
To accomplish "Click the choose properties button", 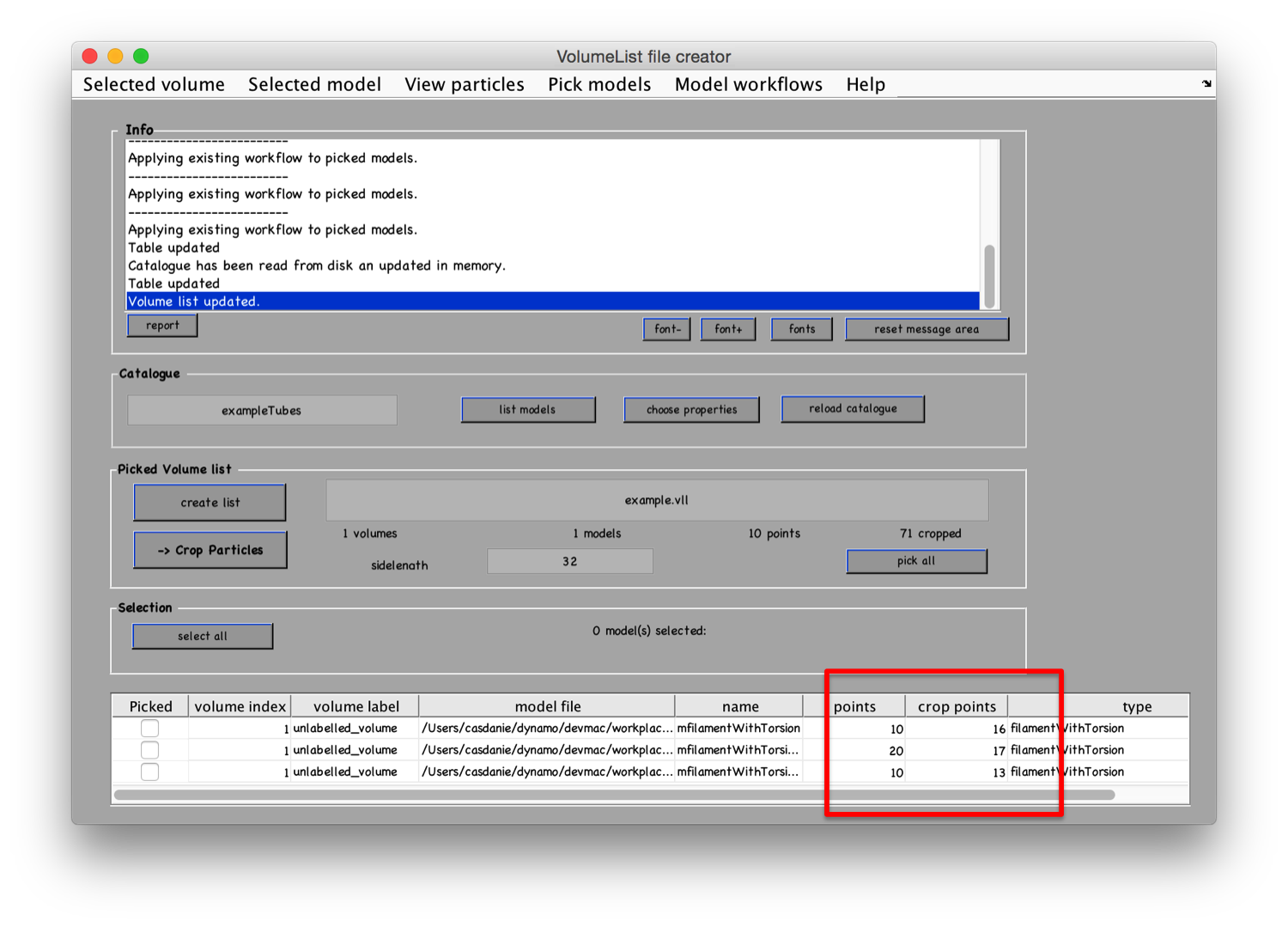I will [x=692, y=410].
